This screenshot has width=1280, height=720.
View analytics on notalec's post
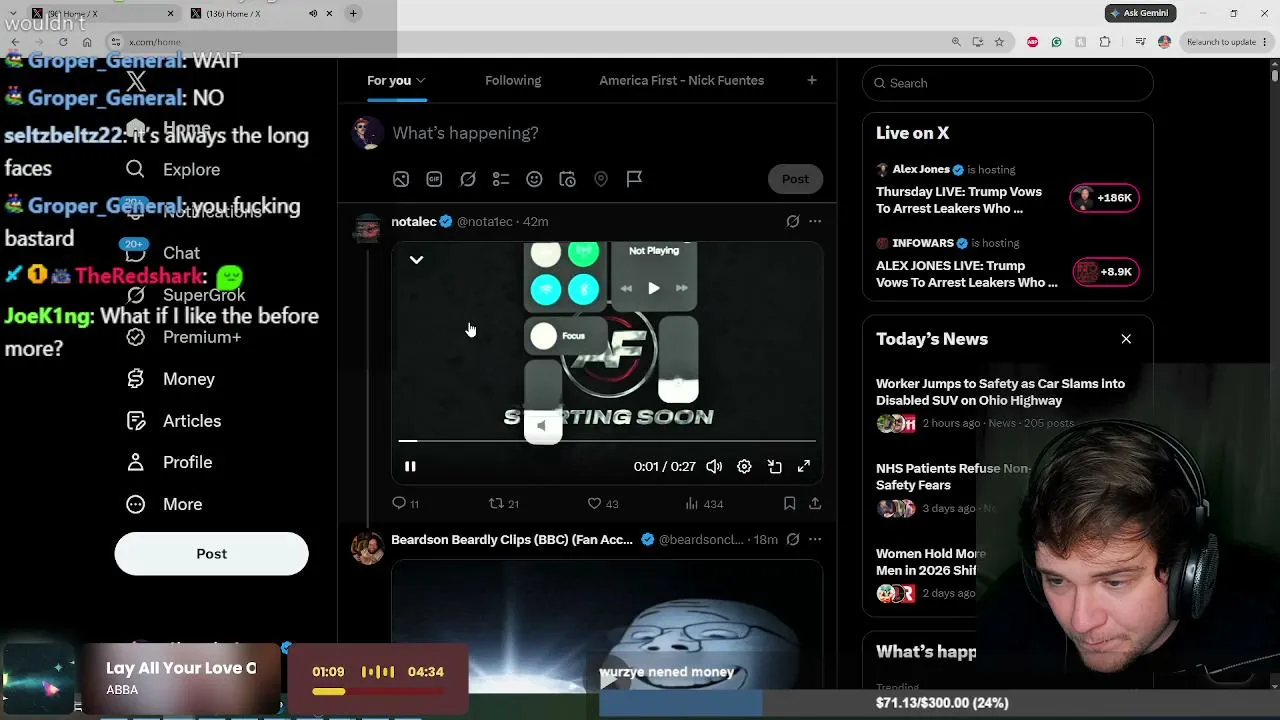[x=704, y=503]
